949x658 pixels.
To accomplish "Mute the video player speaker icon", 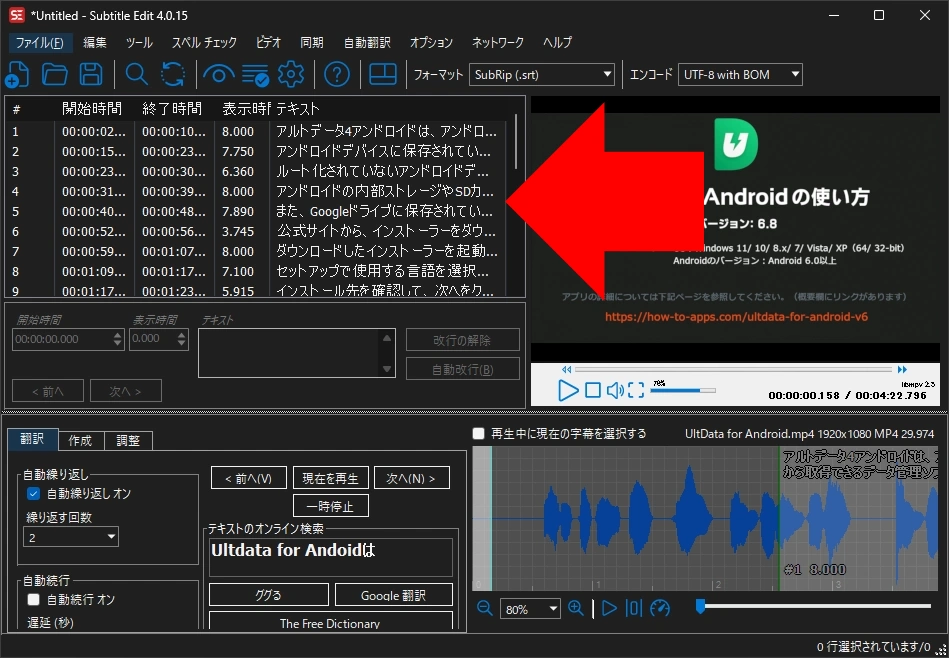I will [x=615, y=390].
